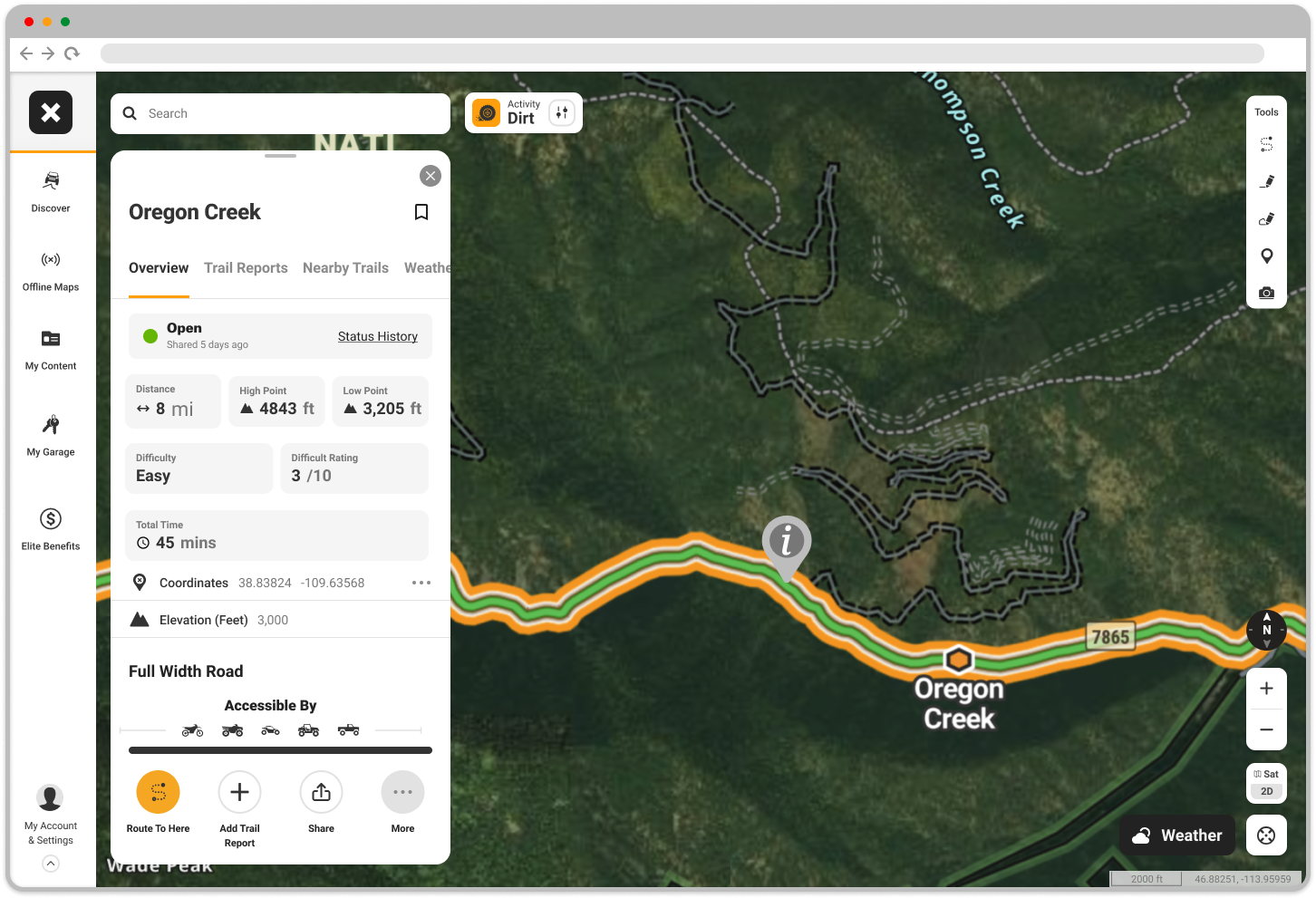Select the Draw shape area tool
Image resolution: width=1316 pixels, height=898 pixels.
click(1267, 218)
